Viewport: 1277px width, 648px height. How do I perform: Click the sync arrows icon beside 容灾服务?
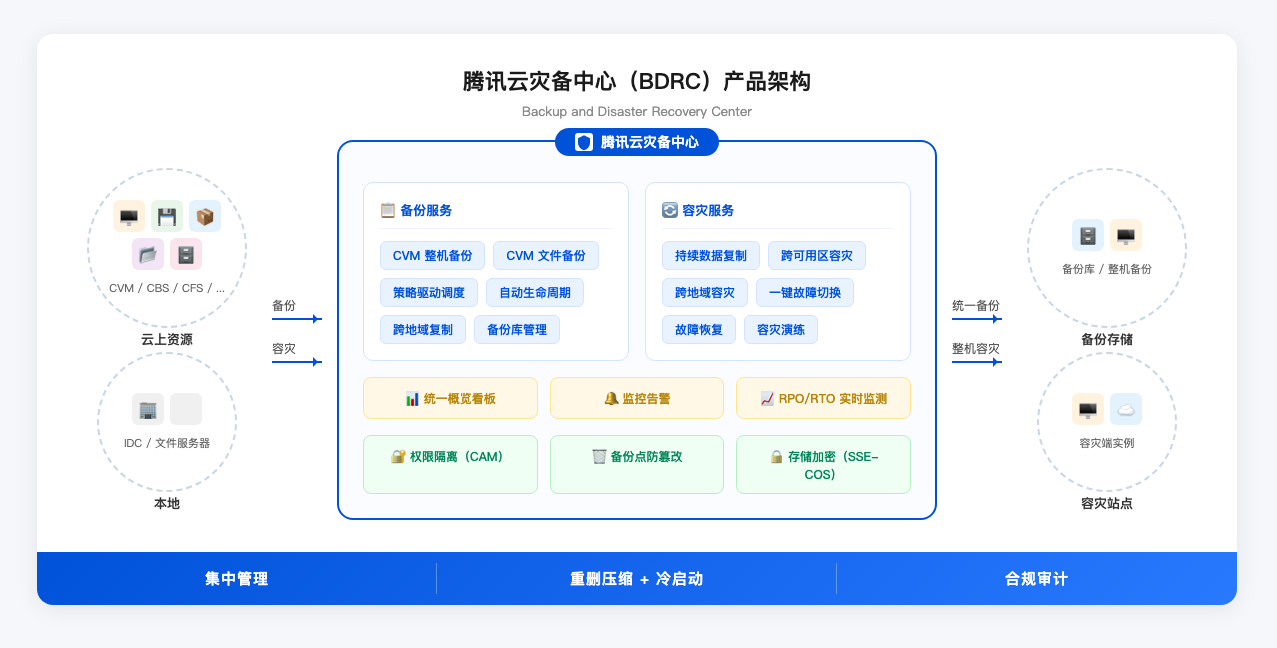pos(670,210)
